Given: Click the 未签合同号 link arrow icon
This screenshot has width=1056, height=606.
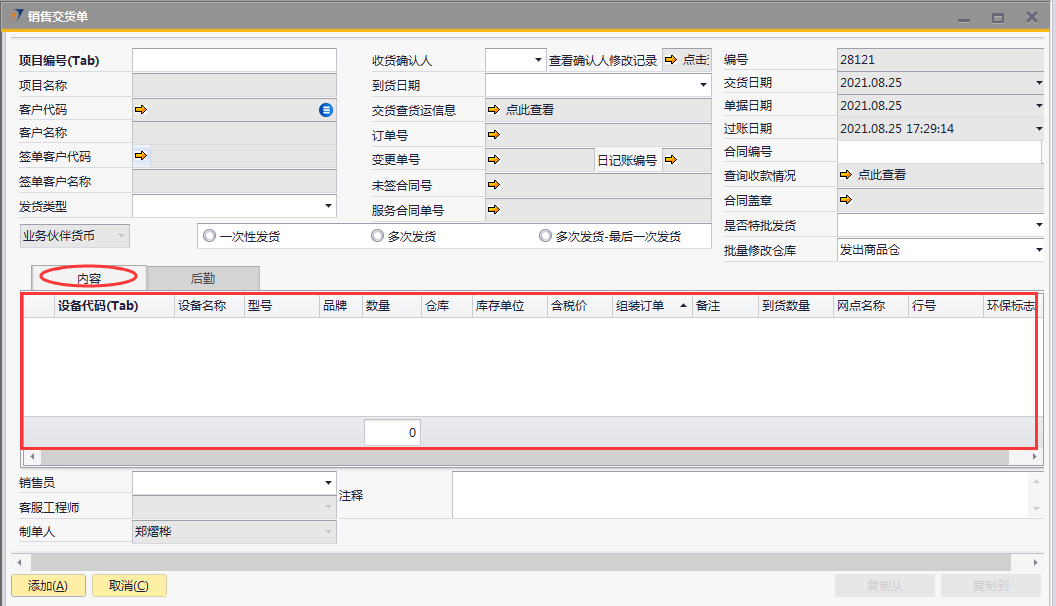Looking at the screenshot, I should tap(494, 184).
